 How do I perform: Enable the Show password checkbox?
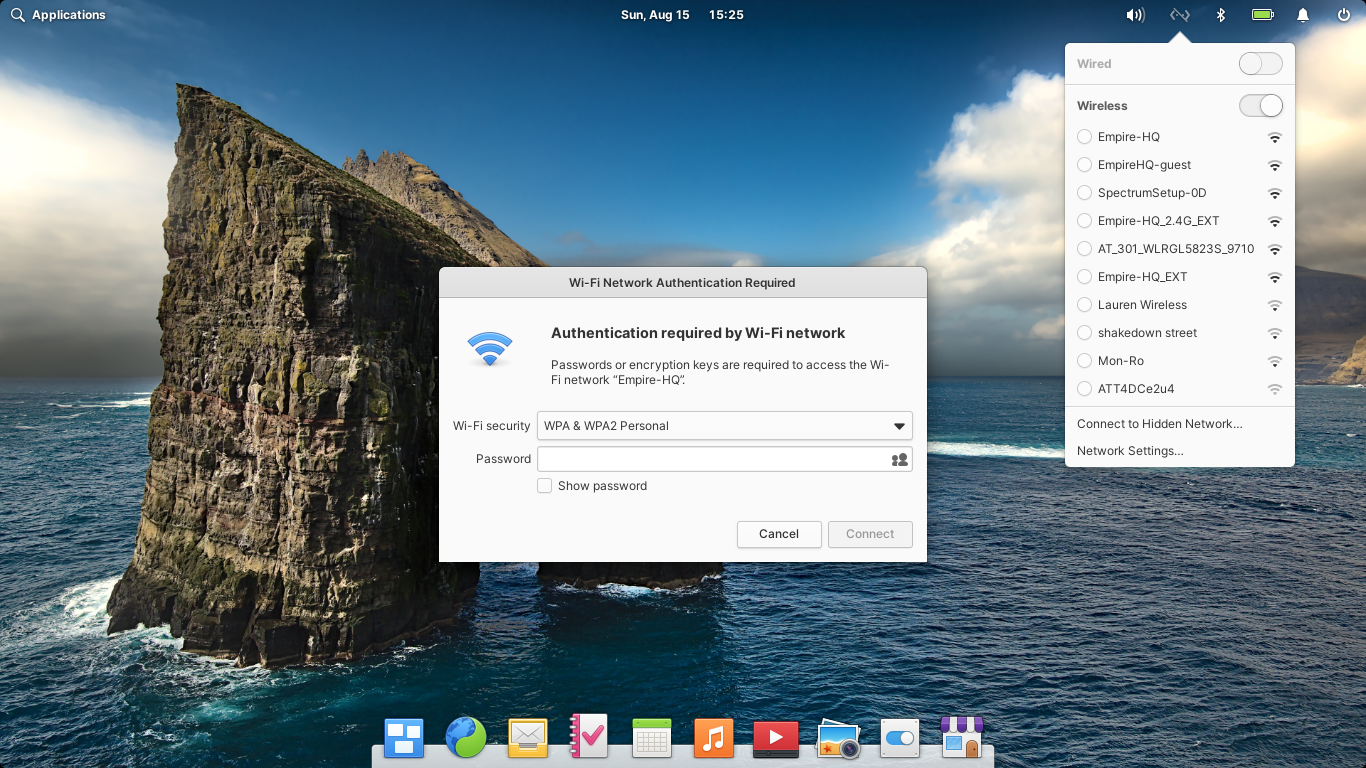tap(545, 486)
